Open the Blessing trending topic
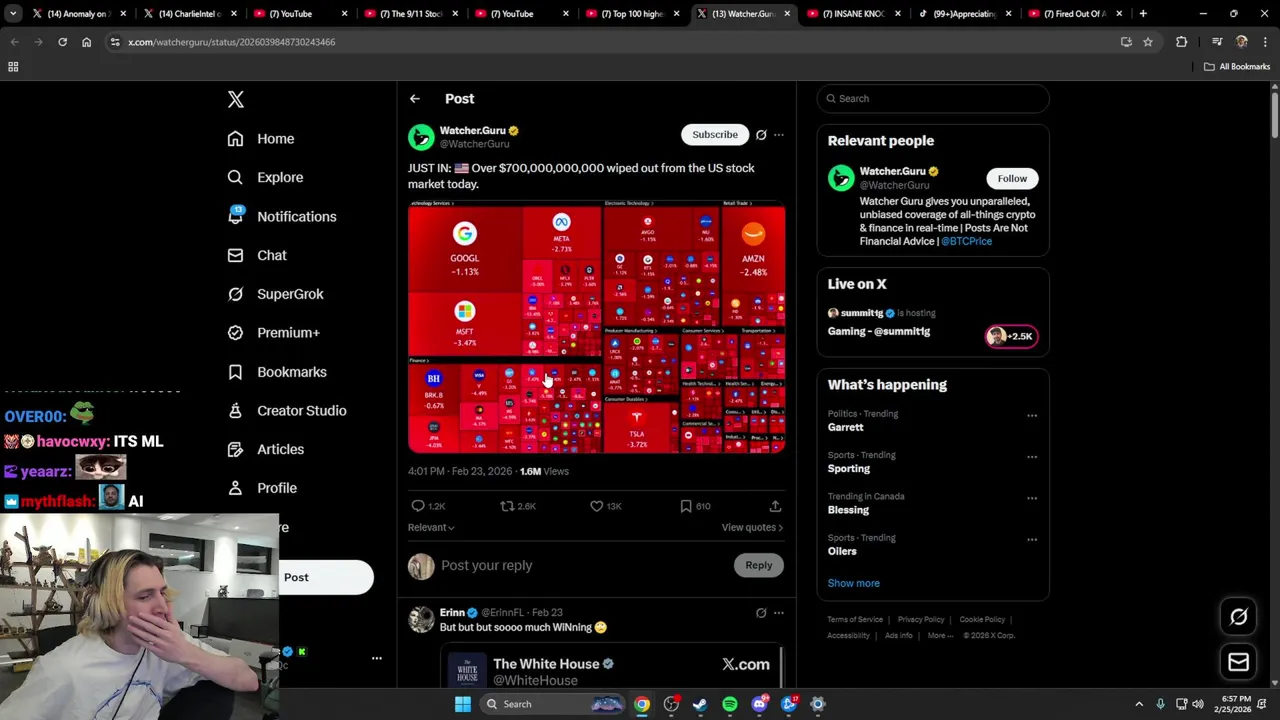 [x=848, y=510]
